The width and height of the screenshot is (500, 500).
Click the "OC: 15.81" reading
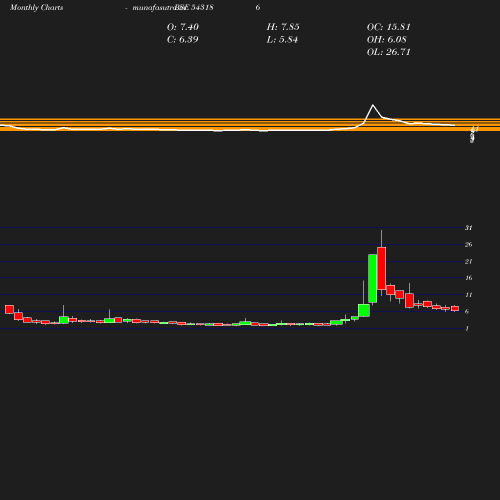(388, 27)
